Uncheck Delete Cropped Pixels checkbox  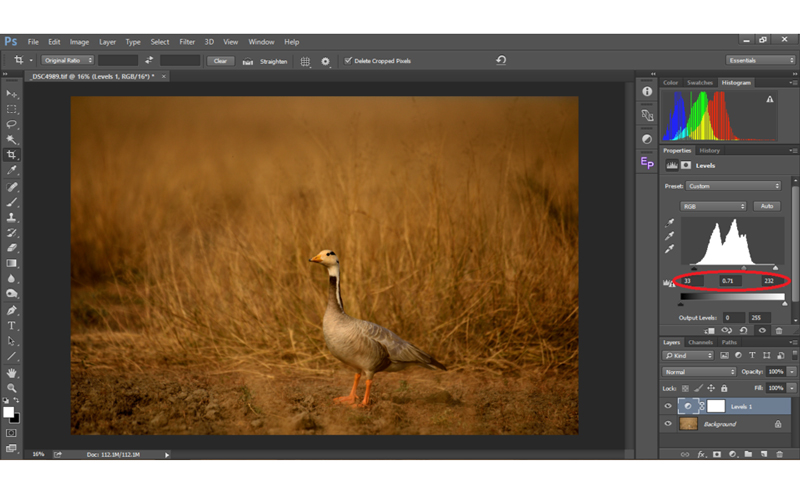pos(348,61)
